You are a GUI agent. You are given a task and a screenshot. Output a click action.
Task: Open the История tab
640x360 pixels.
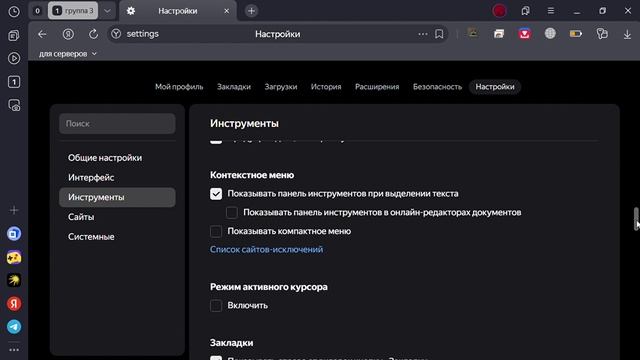click(x=326, y=87)
